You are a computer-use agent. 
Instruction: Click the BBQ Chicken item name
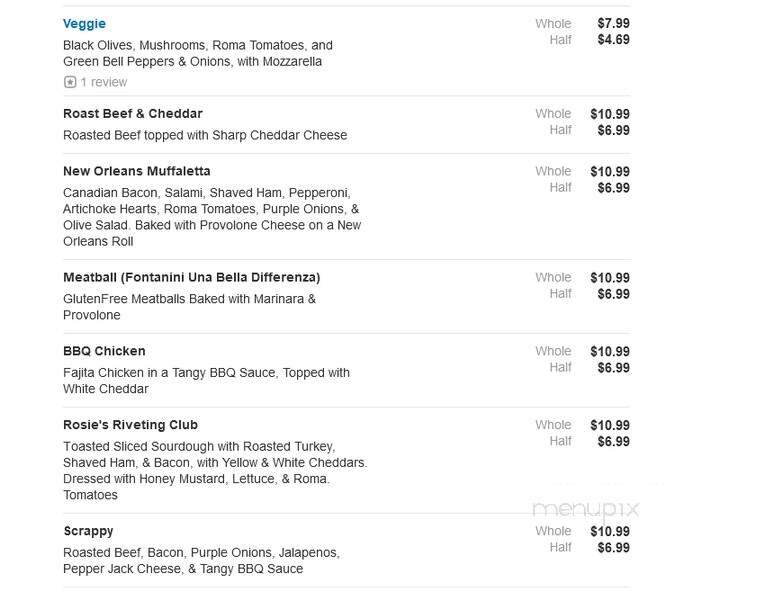pyautogui.click(x=104, y=351)
